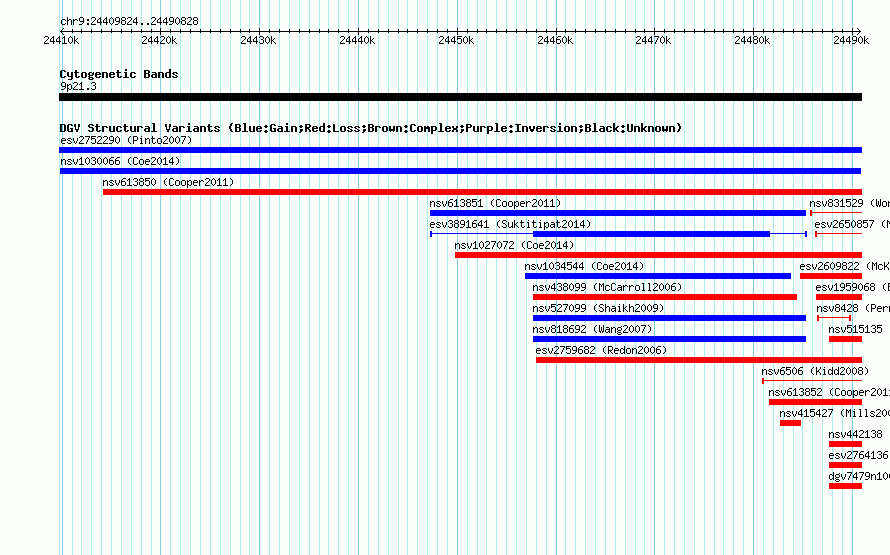Viewport: 890px width, 555px height.
Task: Click the 24490k ruler tick label
Action: tap(851, 40)
